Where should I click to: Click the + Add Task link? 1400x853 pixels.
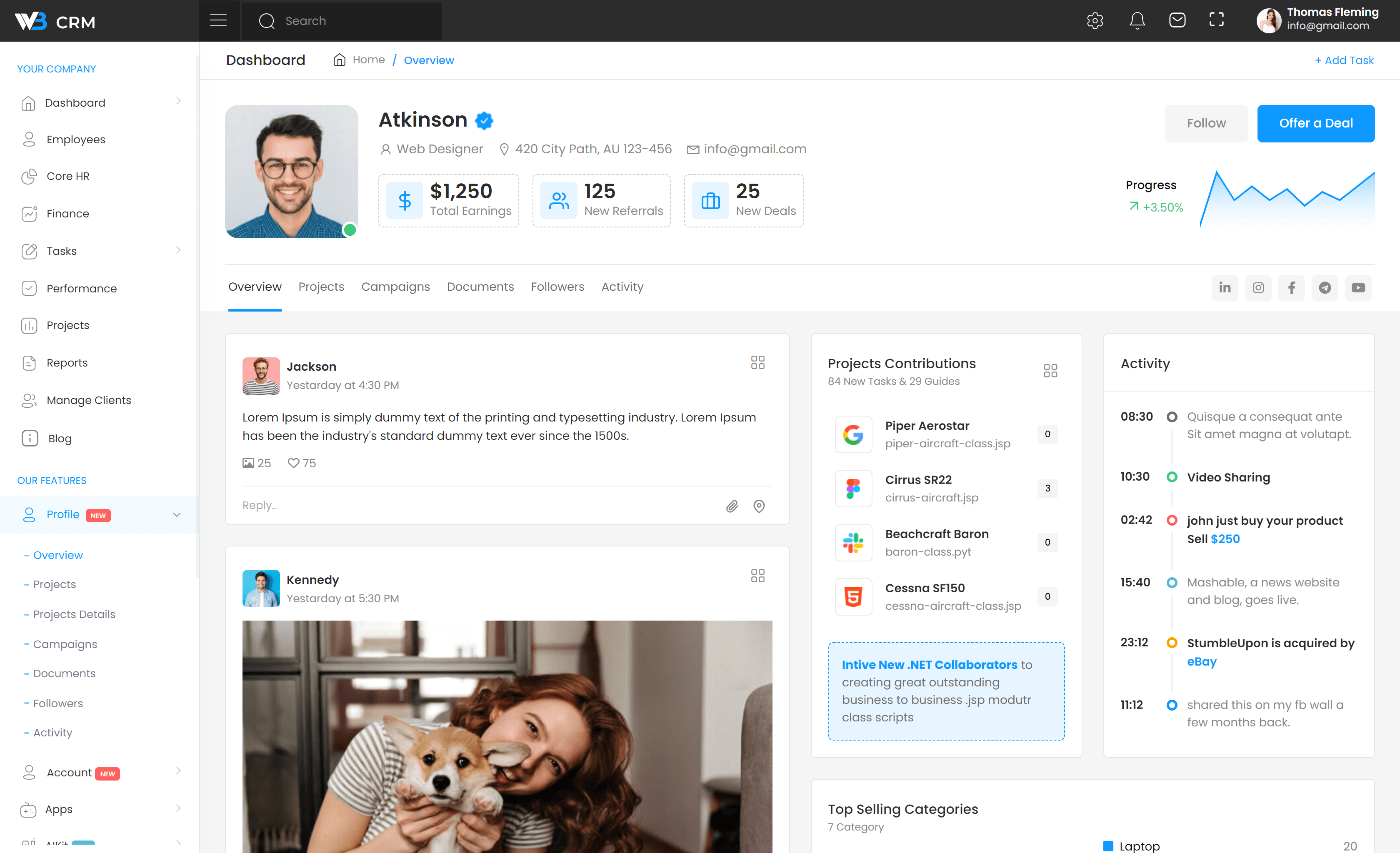[1344, 60]
